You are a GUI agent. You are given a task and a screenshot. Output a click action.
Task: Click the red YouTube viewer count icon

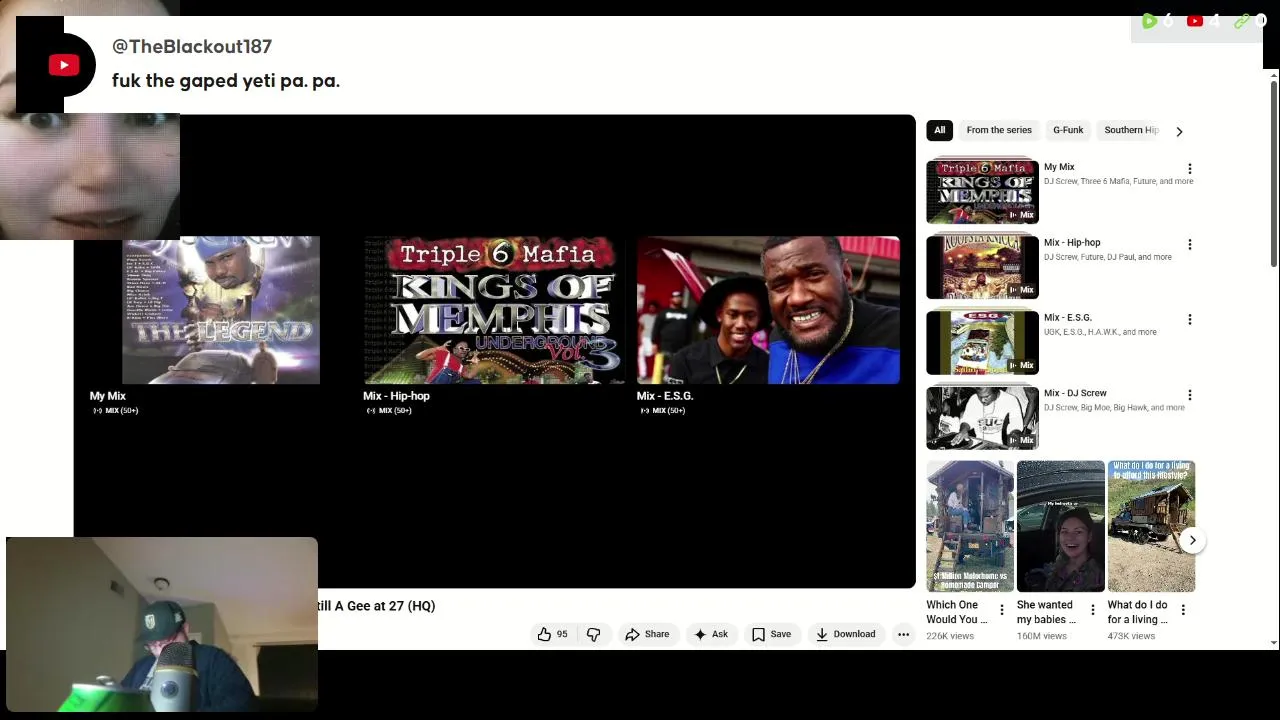tap(1195, 21)
